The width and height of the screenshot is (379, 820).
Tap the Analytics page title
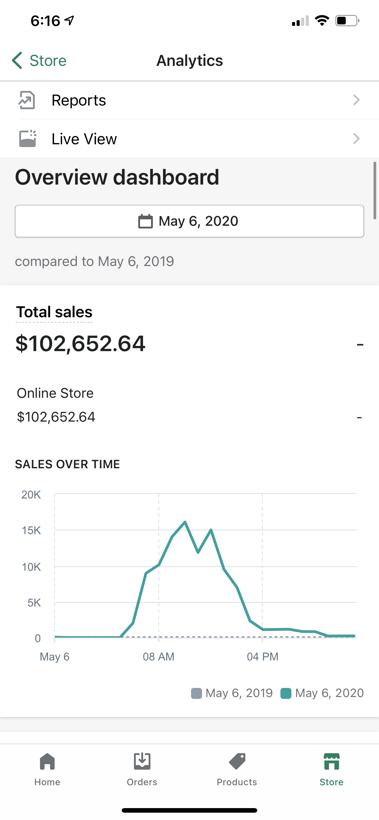click(190, 61)
